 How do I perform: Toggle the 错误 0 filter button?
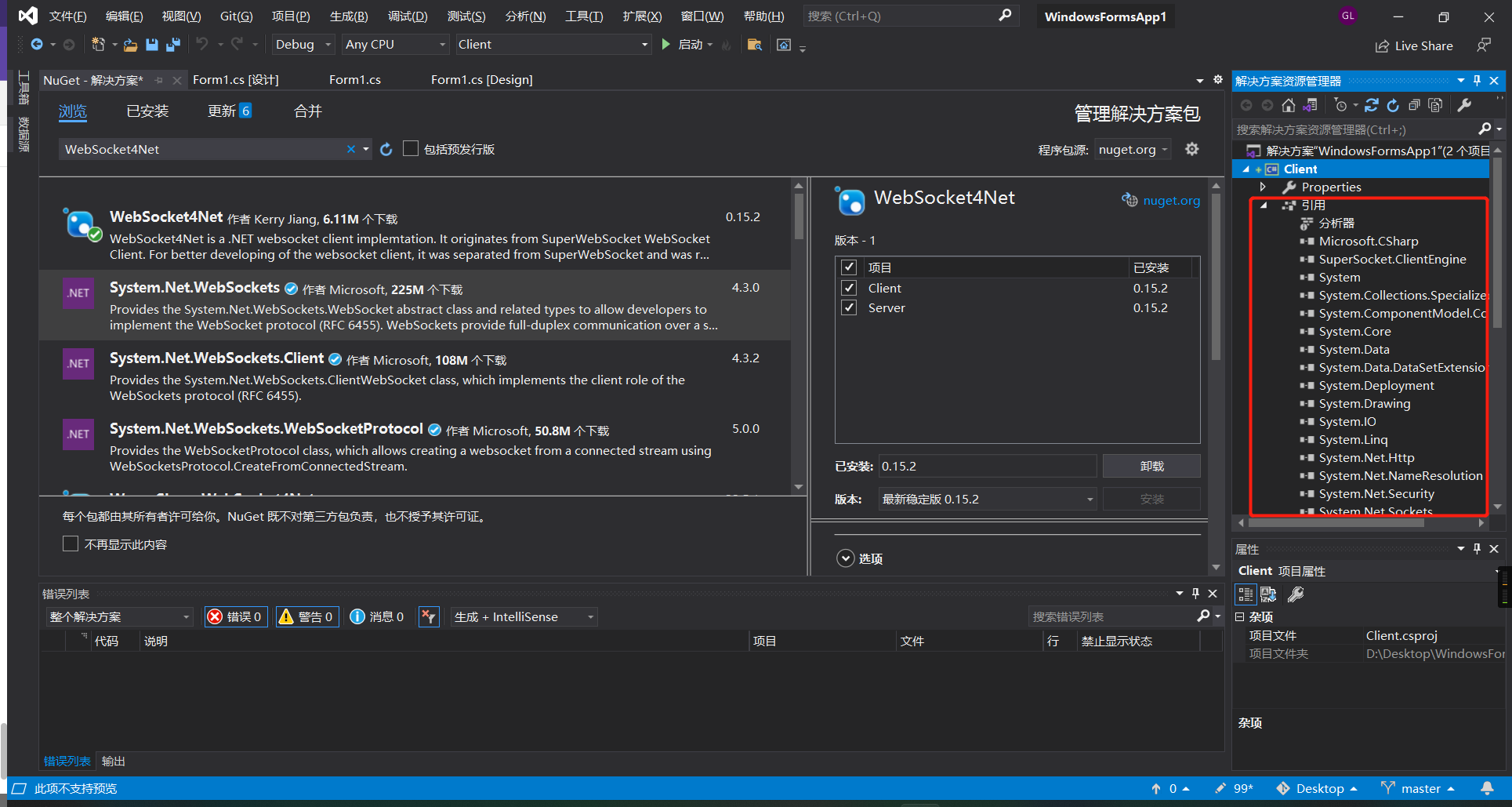[235, 616]
